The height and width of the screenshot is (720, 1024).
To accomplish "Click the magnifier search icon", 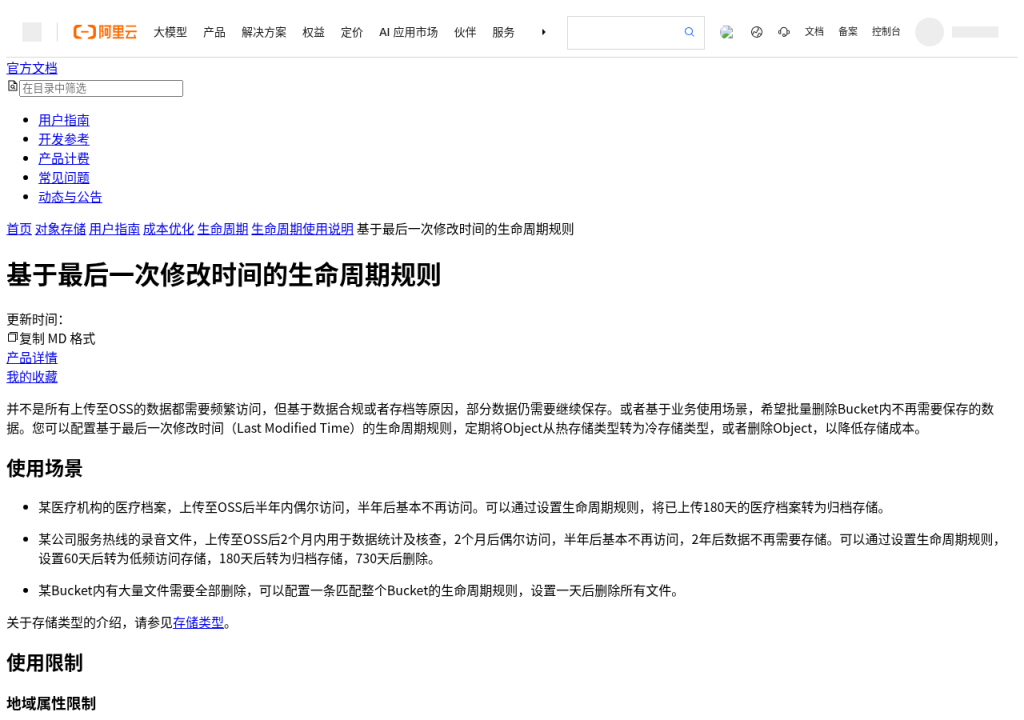I will click(689, 32).
